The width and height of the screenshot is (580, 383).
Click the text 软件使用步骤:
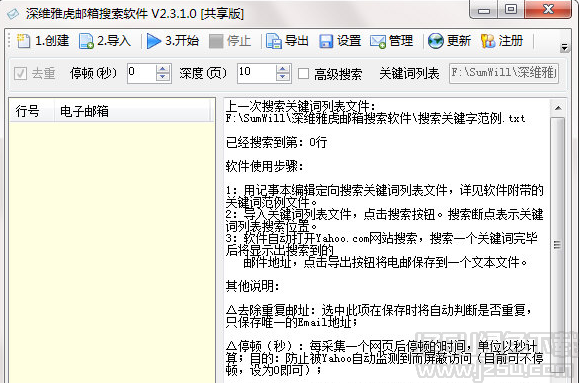coord(264,166)
